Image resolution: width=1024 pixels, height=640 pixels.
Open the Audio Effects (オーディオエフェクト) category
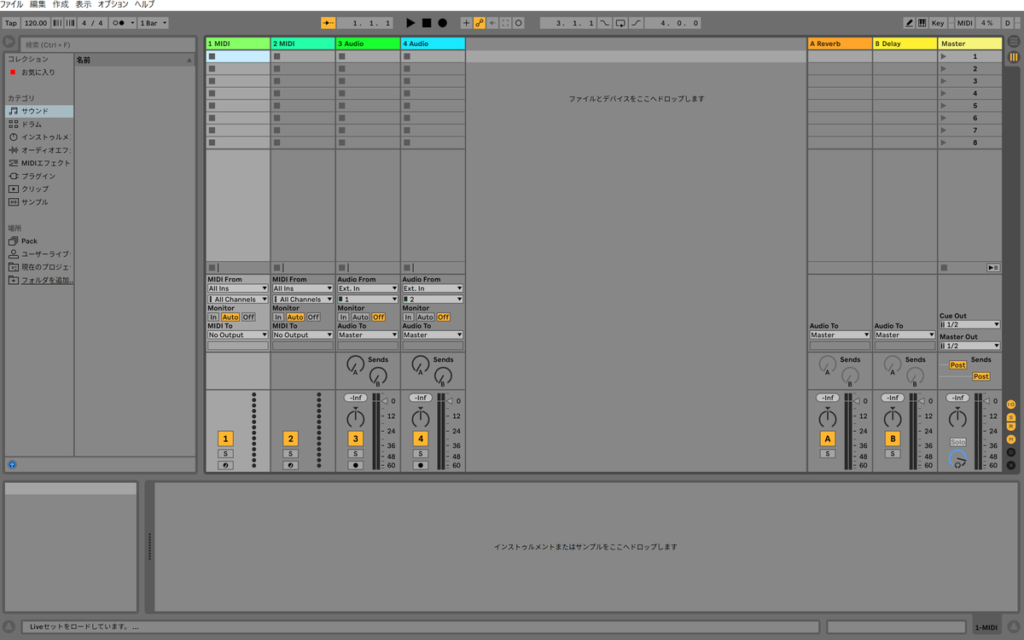(x=39, y=150)
